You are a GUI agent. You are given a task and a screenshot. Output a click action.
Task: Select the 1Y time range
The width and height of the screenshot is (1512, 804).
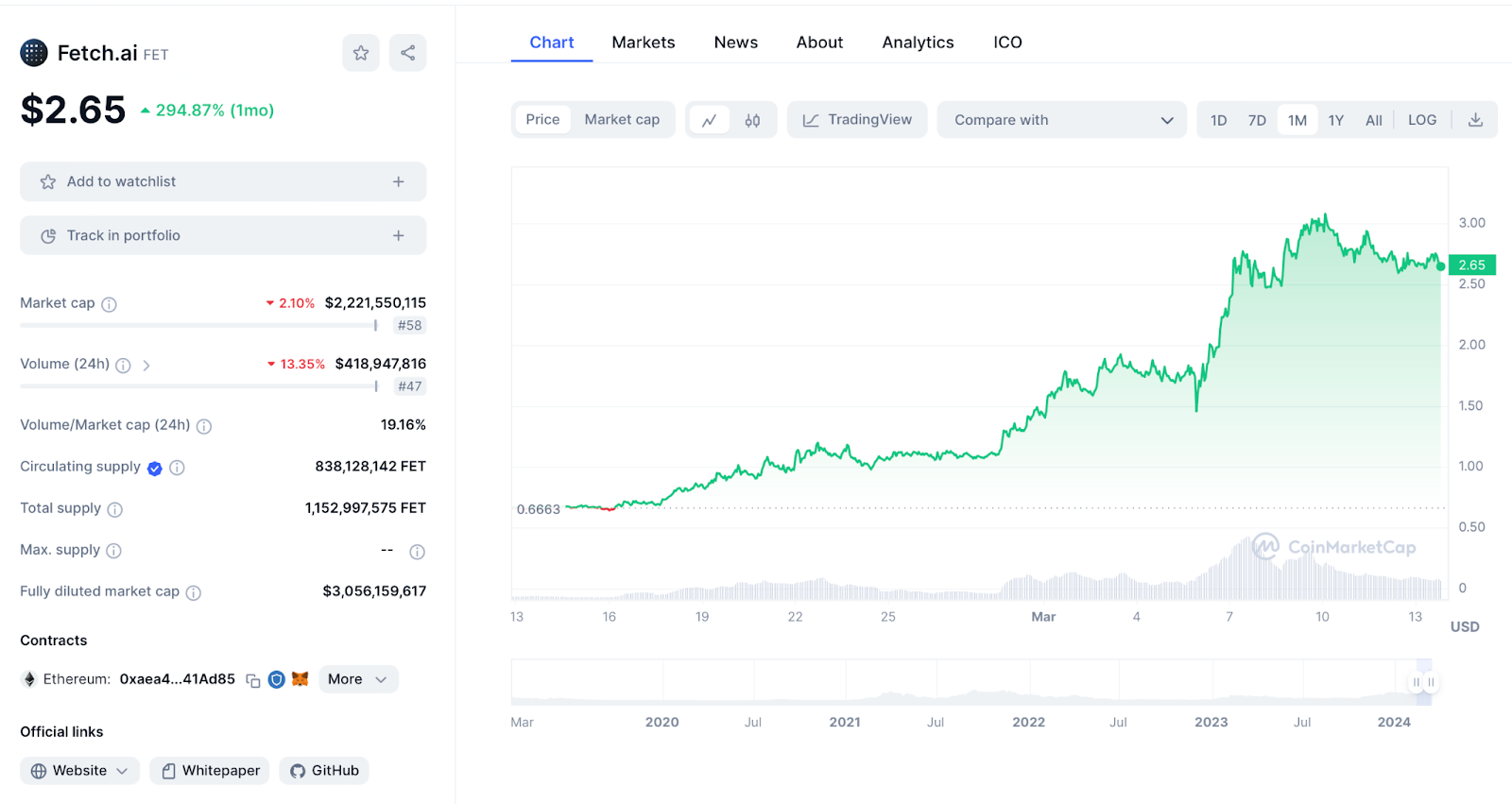pyautogui.click(x=1335, y=120)
